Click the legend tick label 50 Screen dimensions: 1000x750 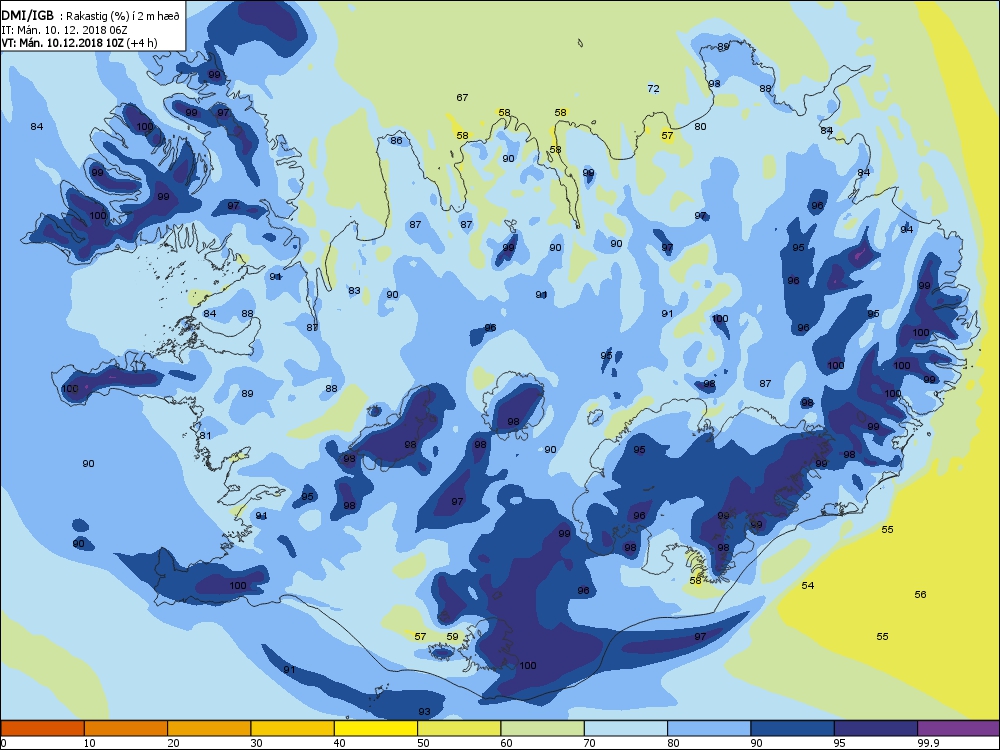point(423,743)
